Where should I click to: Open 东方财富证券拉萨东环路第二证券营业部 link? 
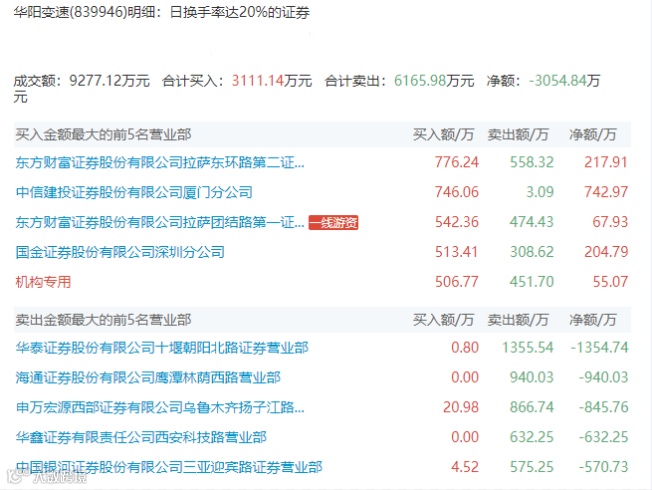[x=160, y=162]
